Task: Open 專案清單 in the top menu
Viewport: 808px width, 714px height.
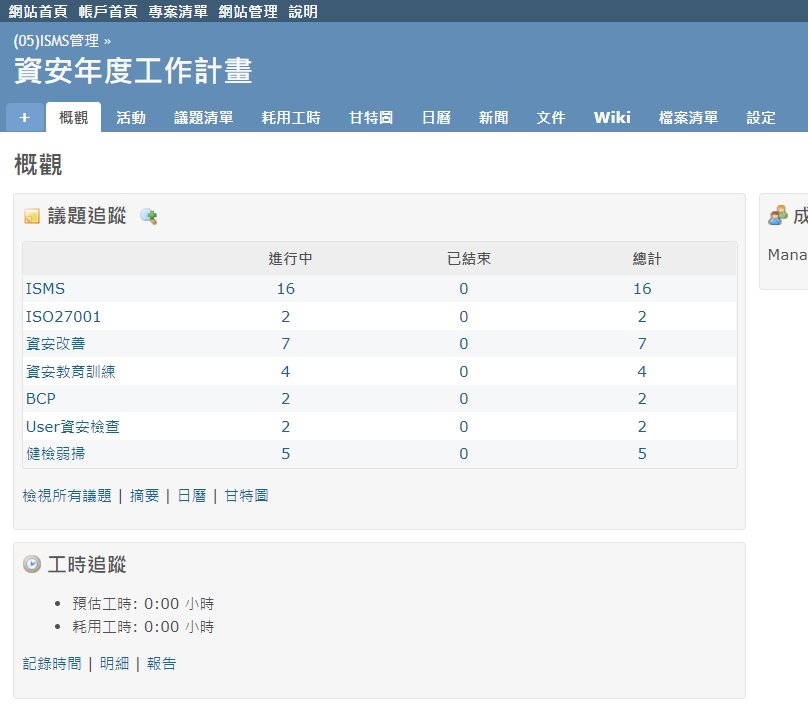Action: 178,12
